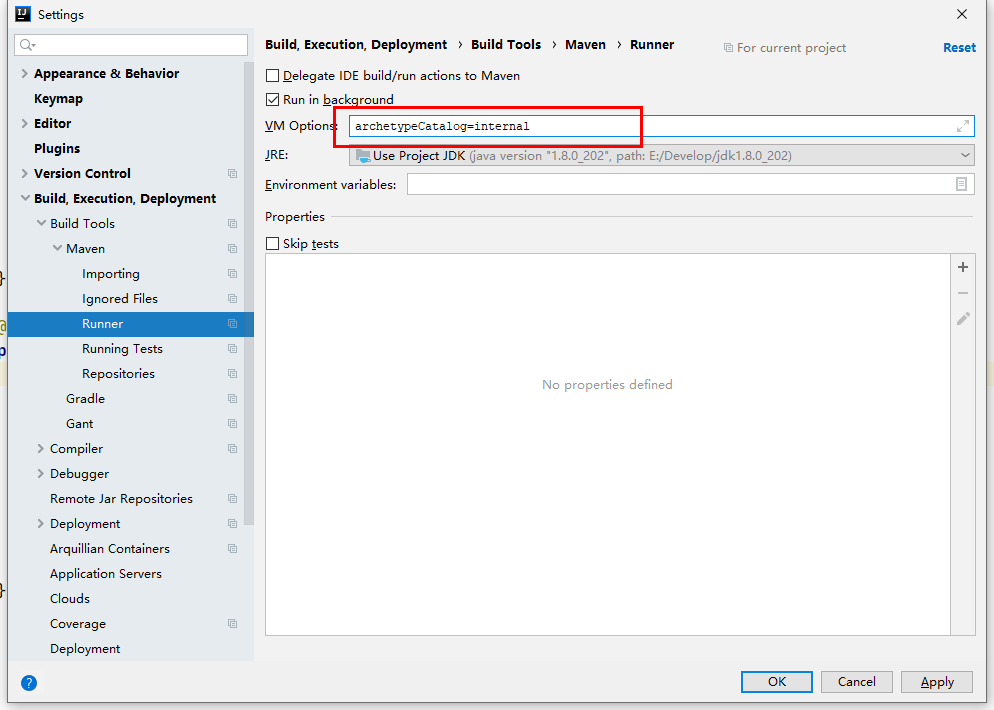Click into the VM Options text field
The image size is (994, 710).
(661, 126)
